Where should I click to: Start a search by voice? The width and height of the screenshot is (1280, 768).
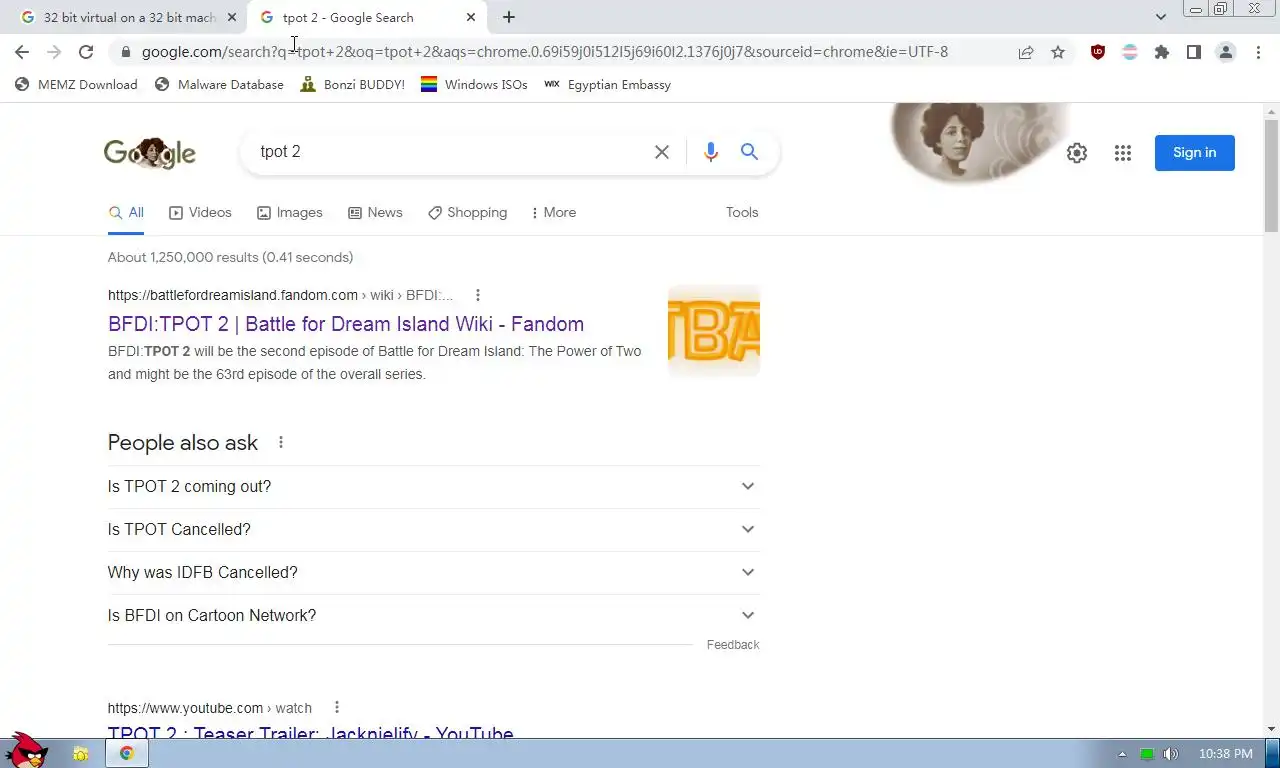coord(711,152)
